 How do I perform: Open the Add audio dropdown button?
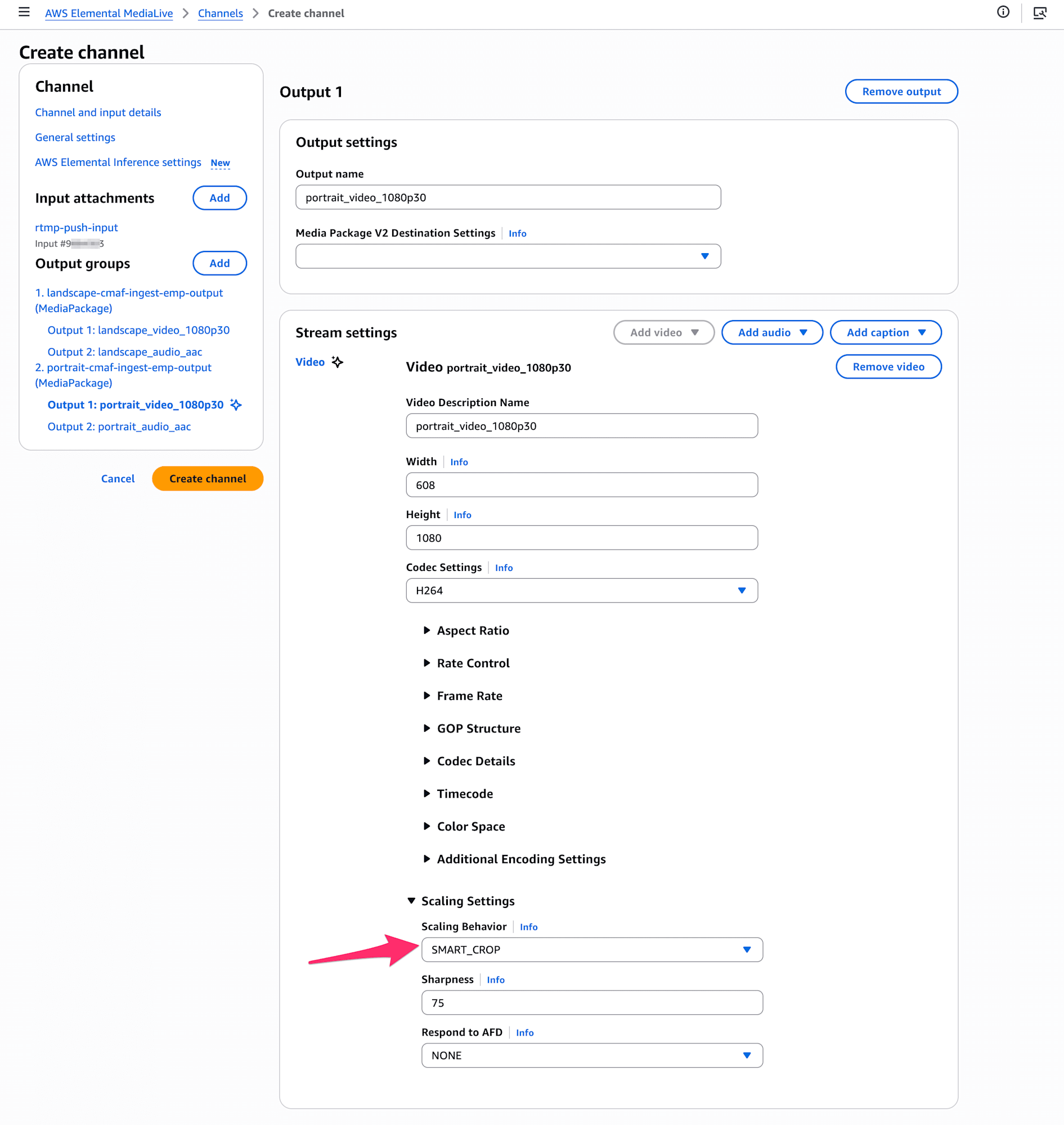[x=771, y=332]
